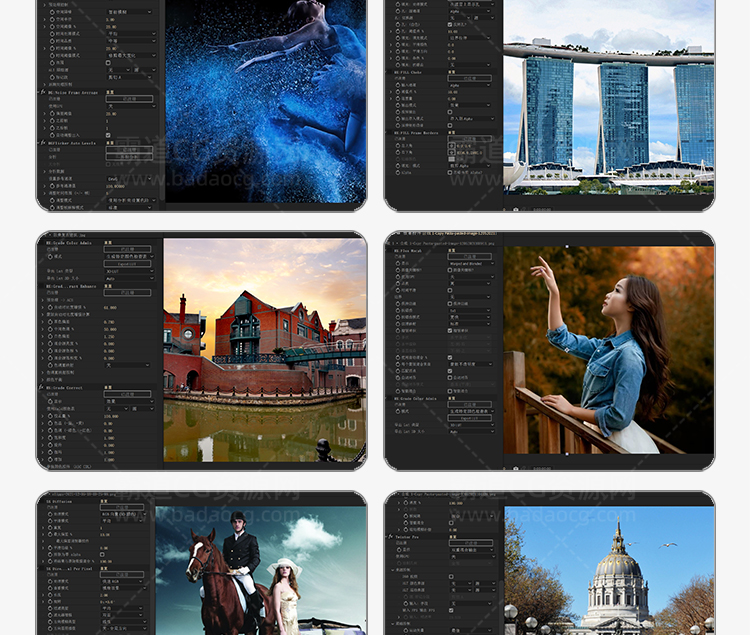Expand the 100.000 property row under RE:Grade Correct
This screenshot has width=750, height=635.
[x=44, y=416]
